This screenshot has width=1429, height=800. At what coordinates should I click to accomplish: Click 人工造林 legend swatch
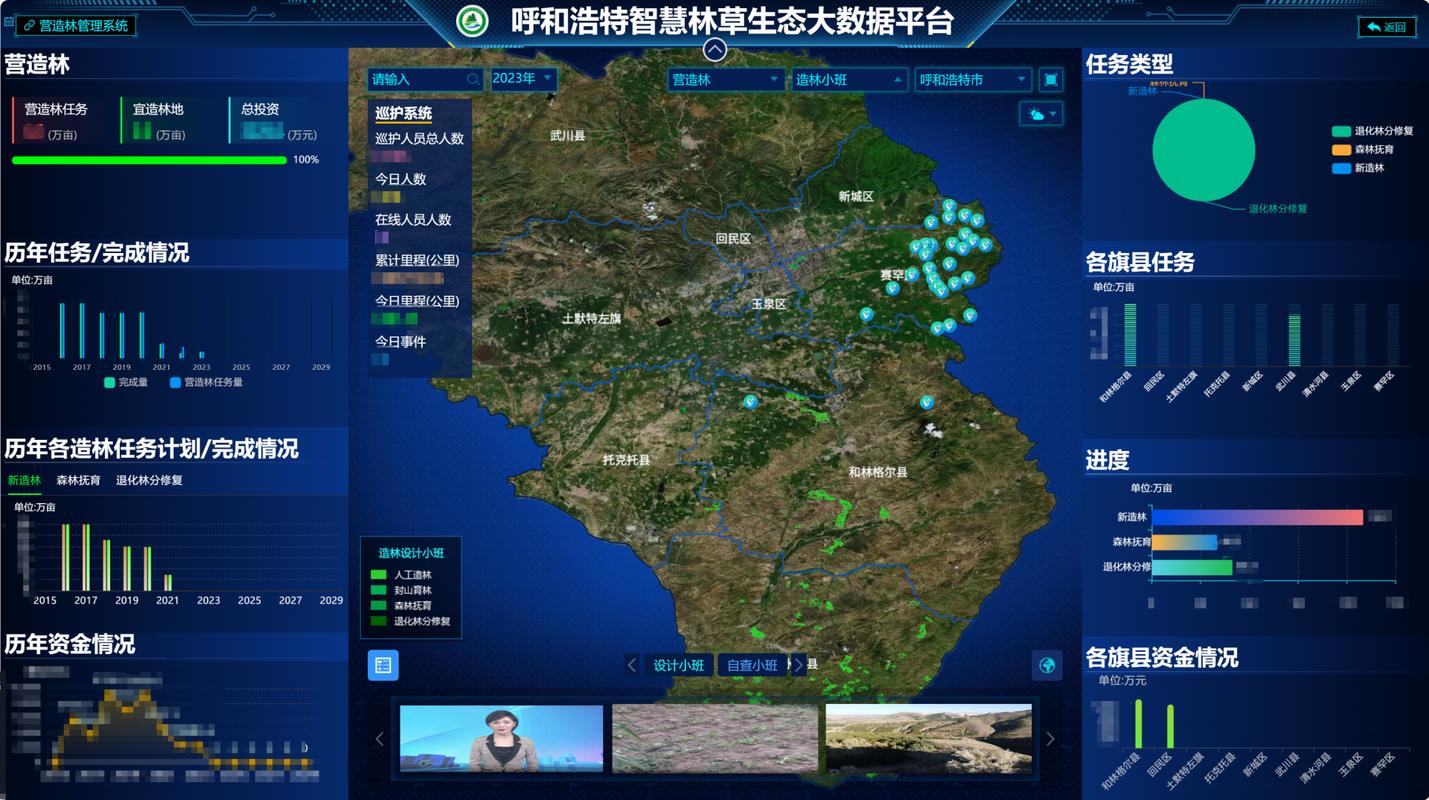(378, 575)
